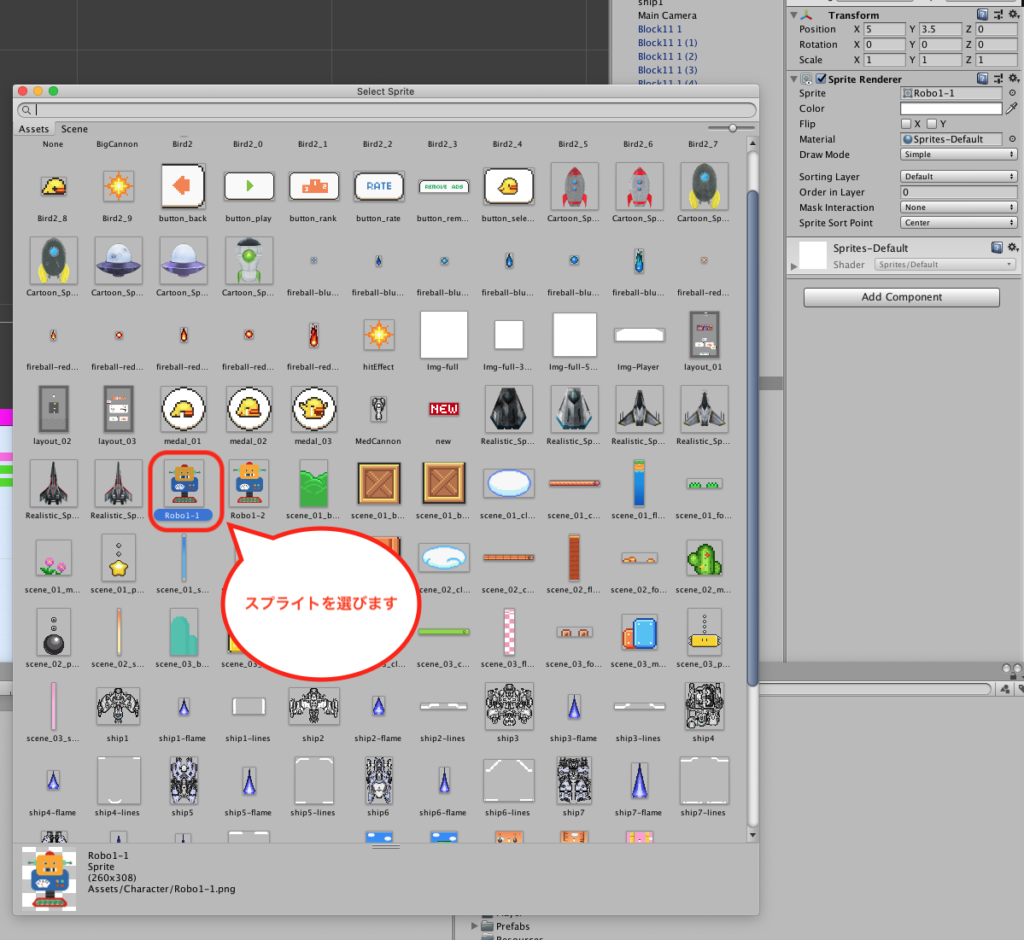The image size is (1024, 940).
Task: Click the Add Component button
Action: click(x=901, y=297)
